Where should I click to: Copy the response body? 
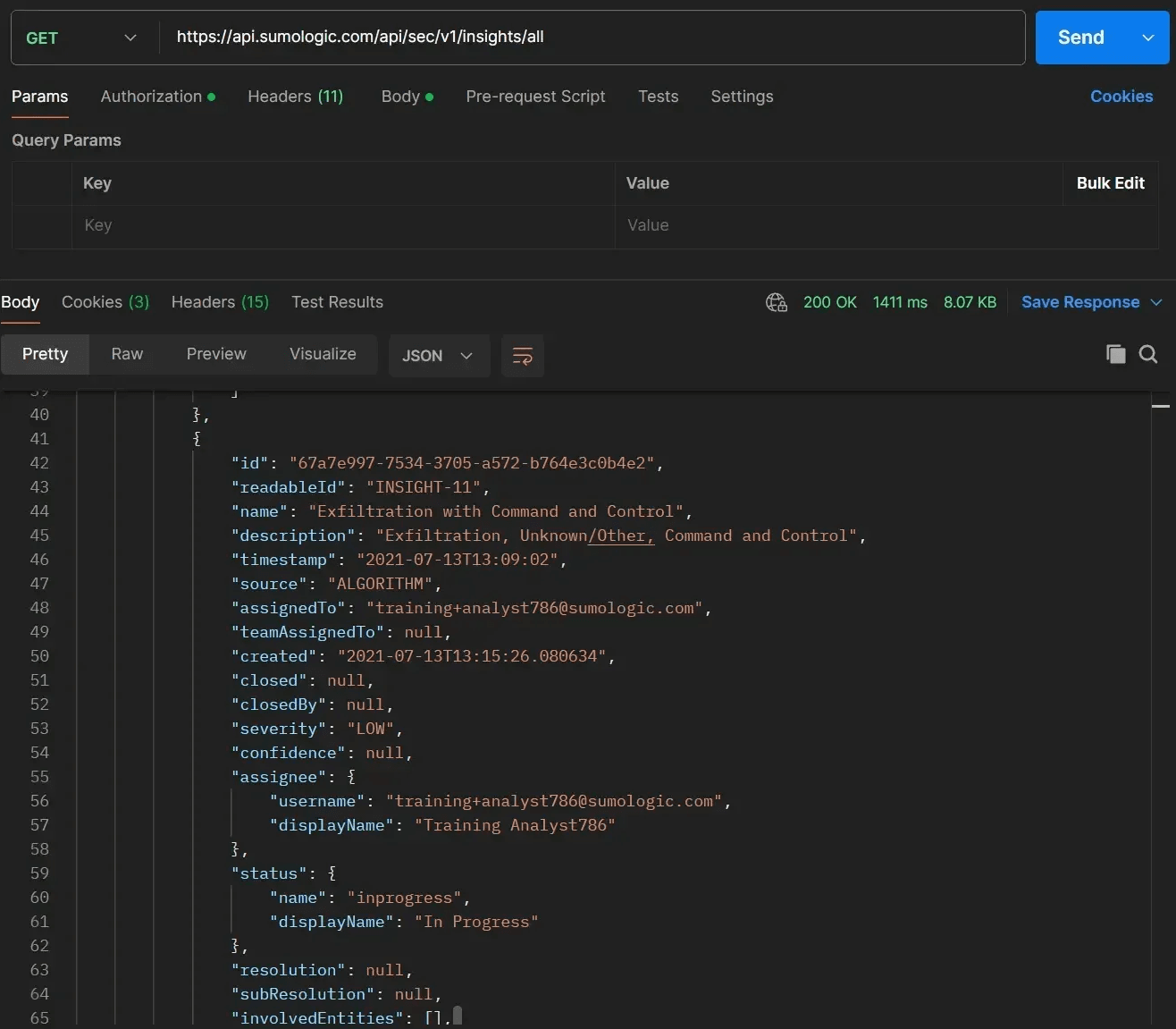(x=1115, y=354)
